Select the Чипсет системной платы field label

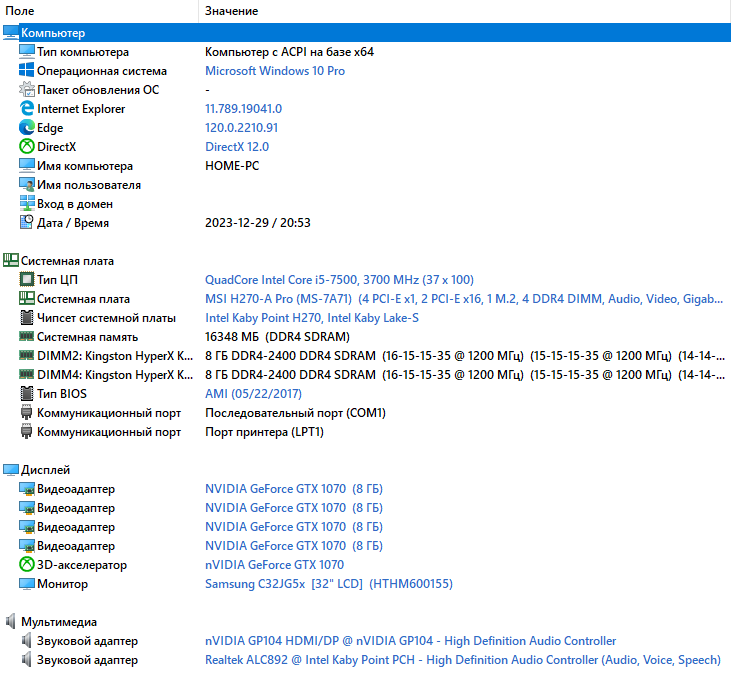pyautogui.click(x=107, y=318)
